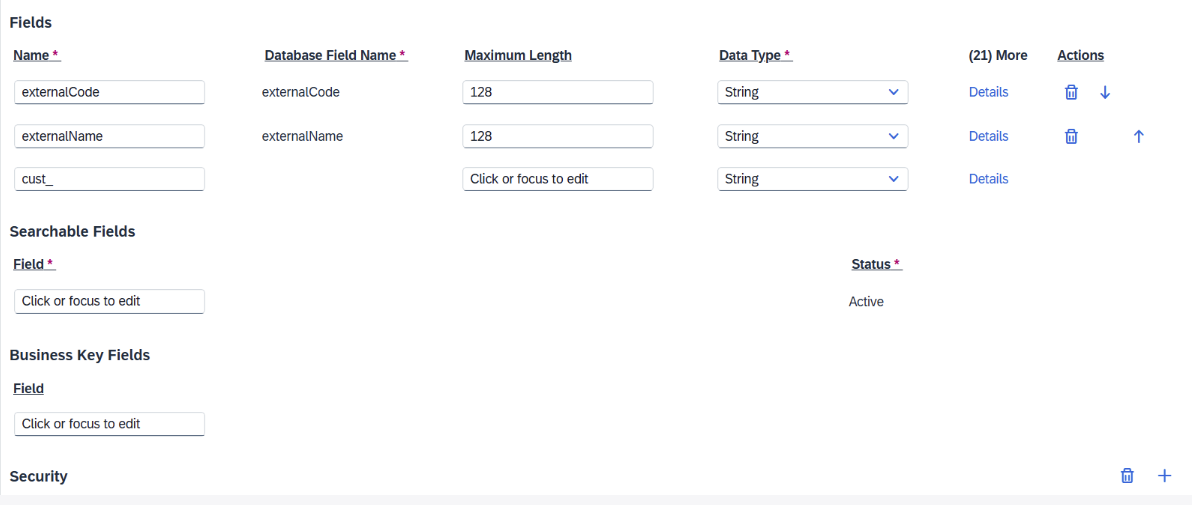Delete the externalName field row
Image resolution: width=1192 pixels, height=505 pixels.
pos(1070,136)
